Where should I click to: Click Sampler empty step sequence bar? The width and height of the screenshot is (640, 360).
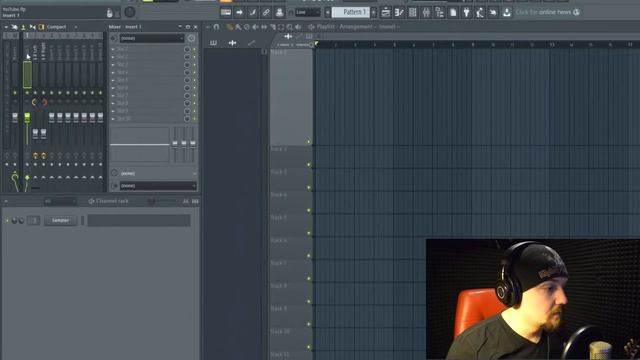pyautogui.click(x=139, y=220)
